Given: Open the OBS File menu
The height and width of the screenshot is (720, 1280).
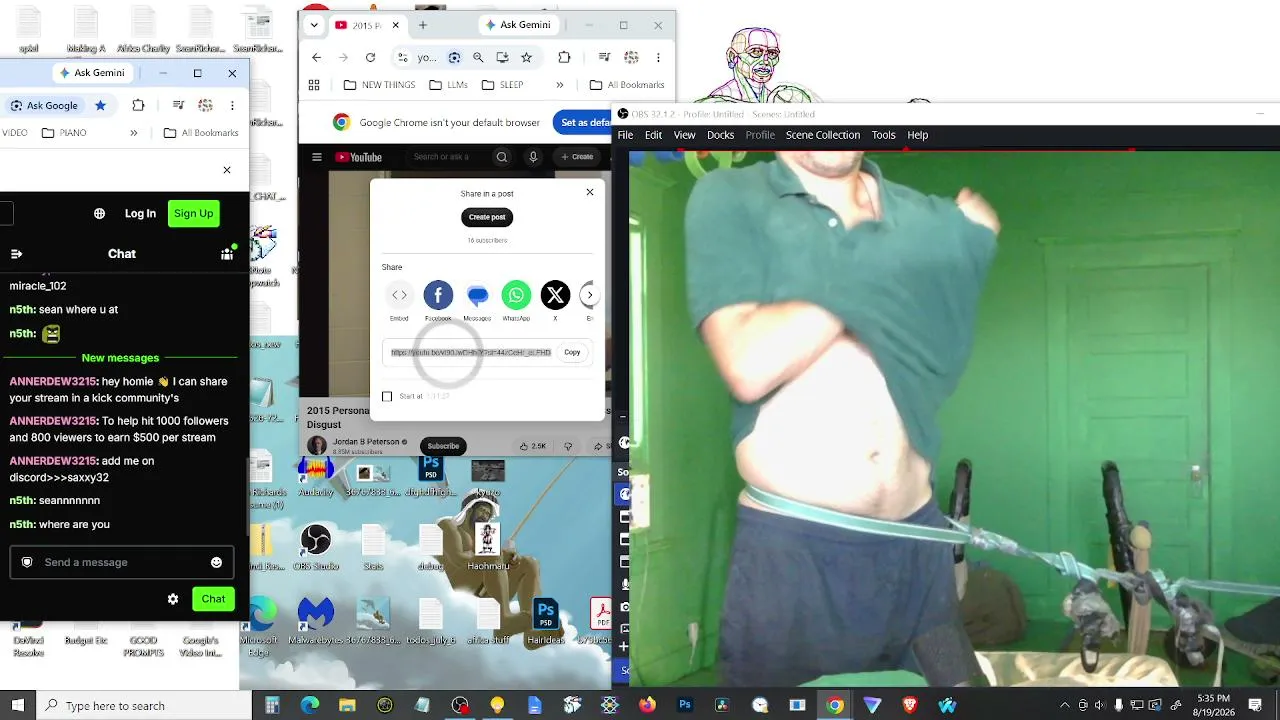Looking at the screenshot, I should click(625, 135).
